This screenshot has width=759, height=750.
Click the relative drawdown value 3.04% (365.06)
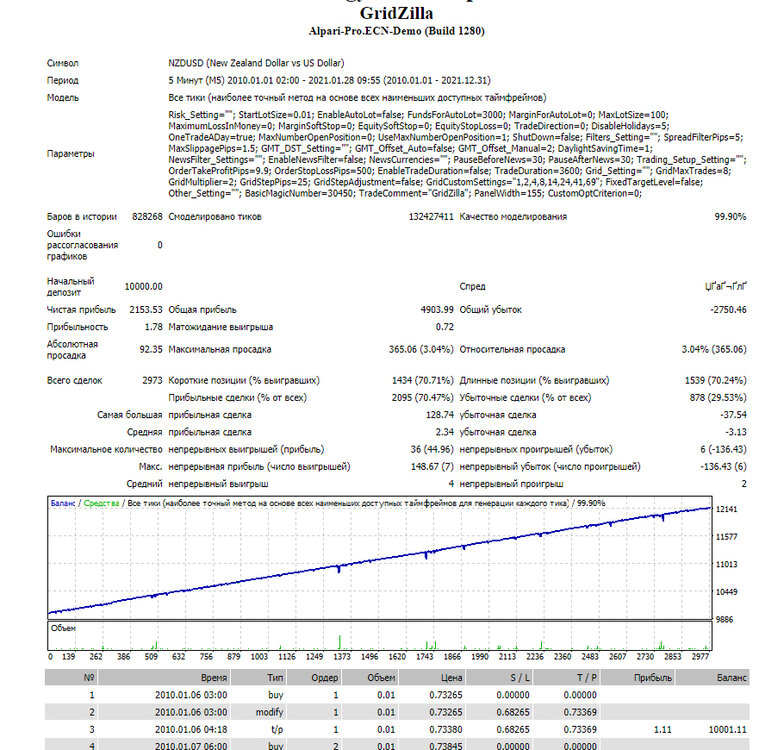[x=714, y=350]
